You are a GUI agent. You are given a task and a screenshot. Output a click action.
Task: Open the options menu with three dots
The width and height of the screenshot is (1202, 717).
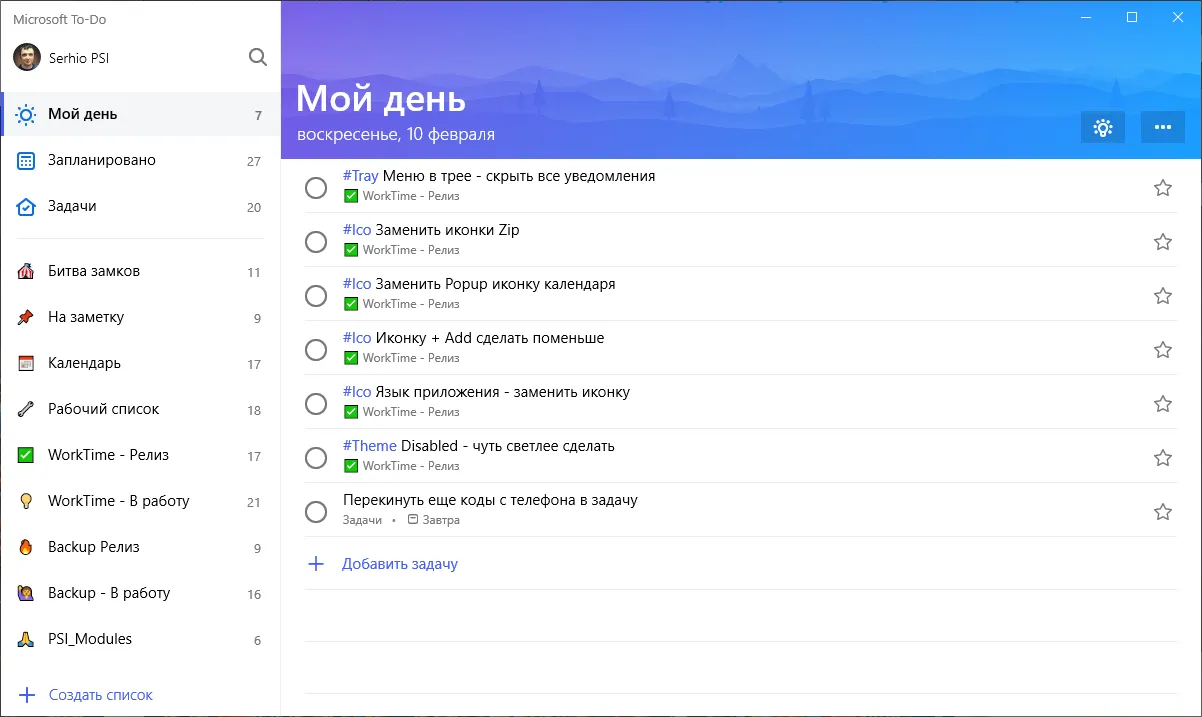click(x=1163, y=127)
